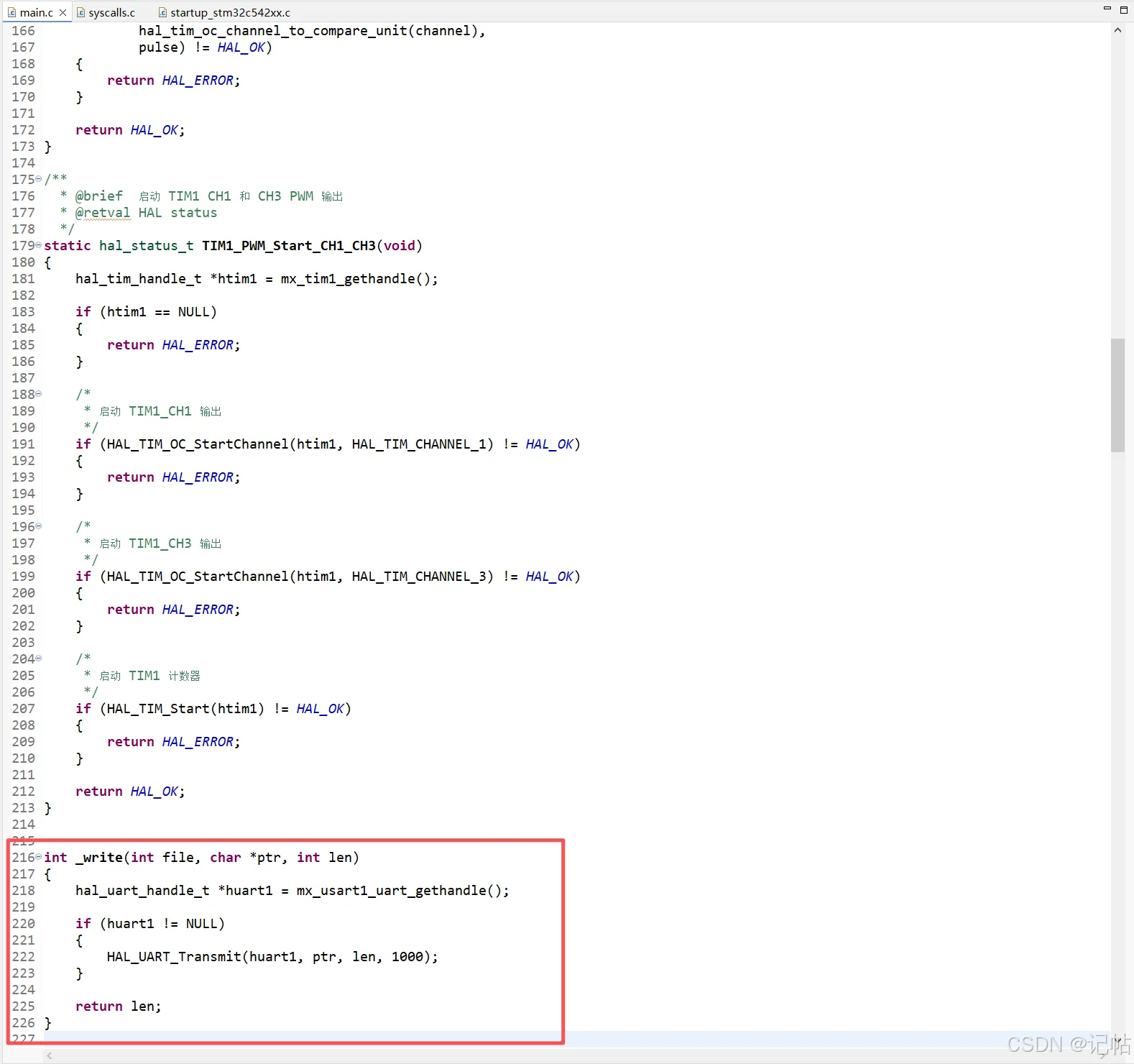Click the @brief tag in the comment
The height and width of the screenshot is (1064, 1134).
(99, 196)
